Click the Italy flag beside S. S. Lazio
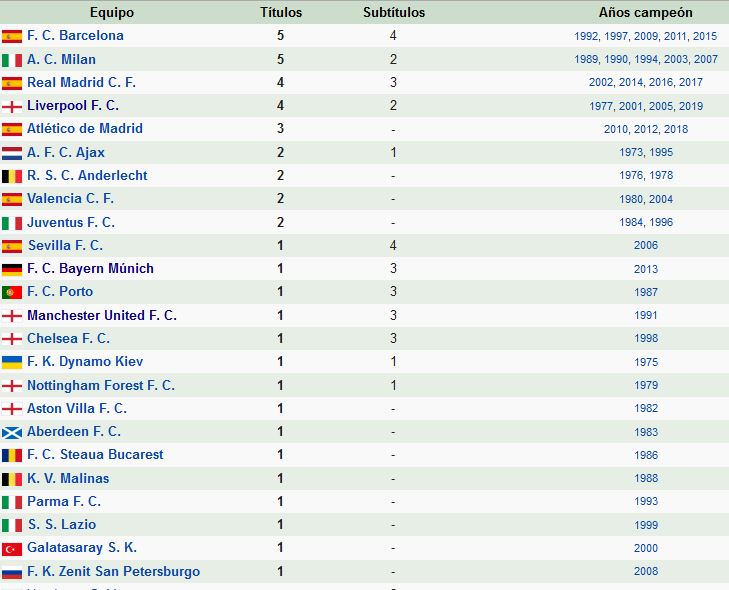This screenshot has width=729, height=590. click(12, 525)
